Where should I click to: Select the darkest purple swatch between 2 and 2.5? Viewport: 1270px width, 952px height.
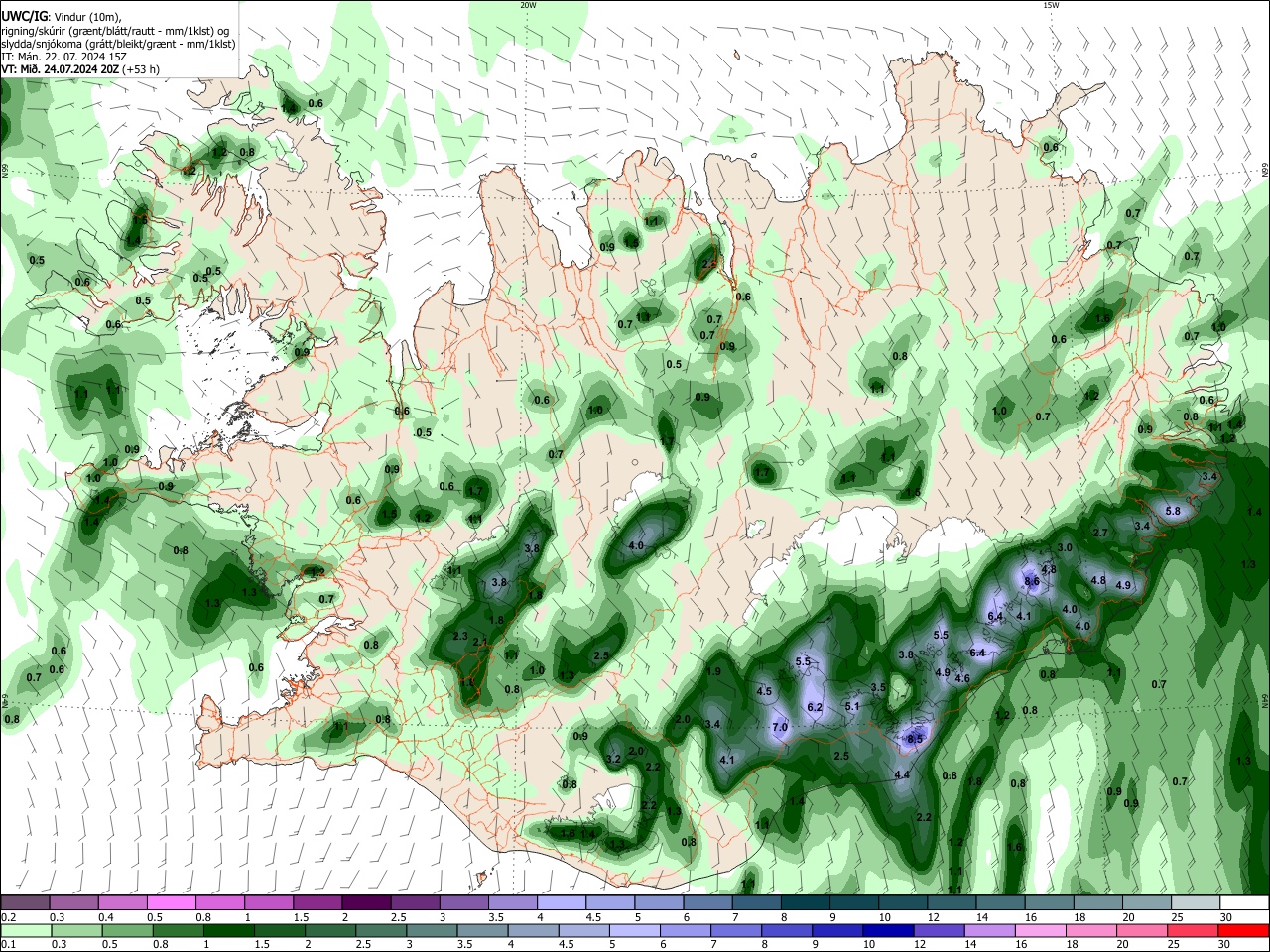[x=366, y=903]
